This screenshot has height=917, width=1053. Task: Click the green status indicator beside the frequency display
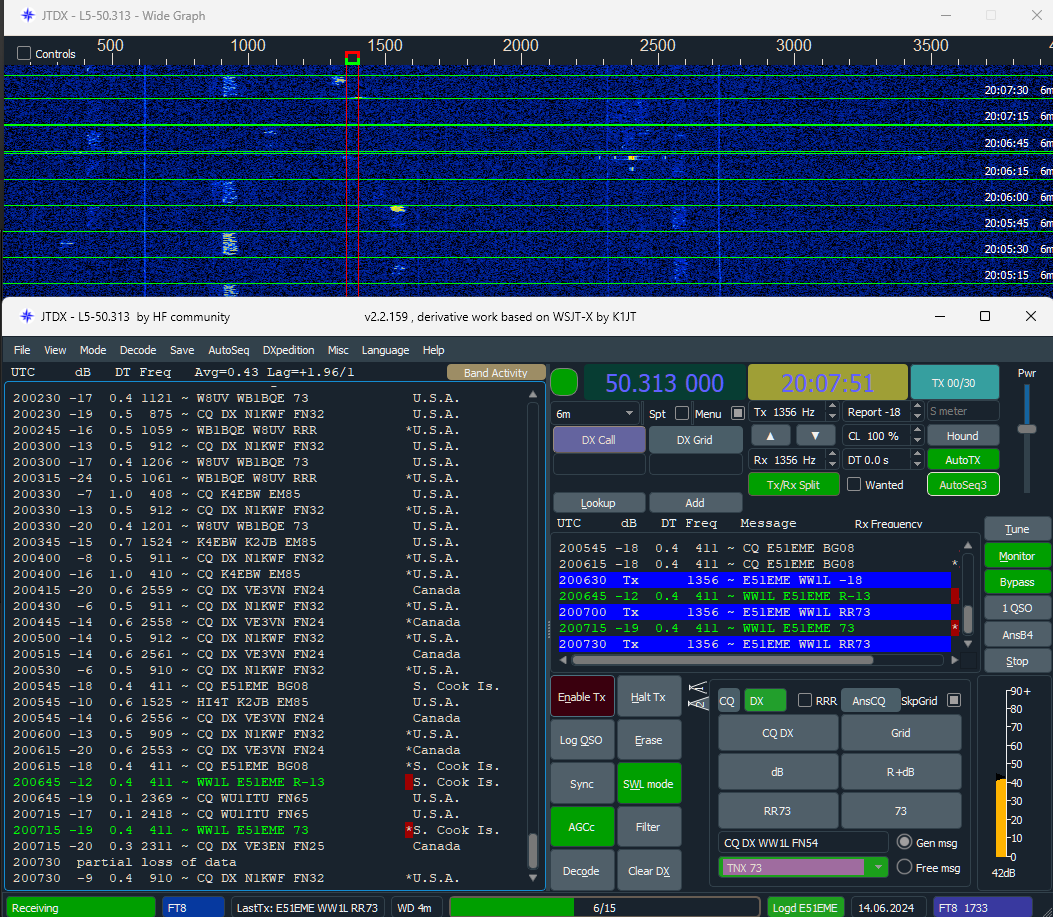(563, 382)
